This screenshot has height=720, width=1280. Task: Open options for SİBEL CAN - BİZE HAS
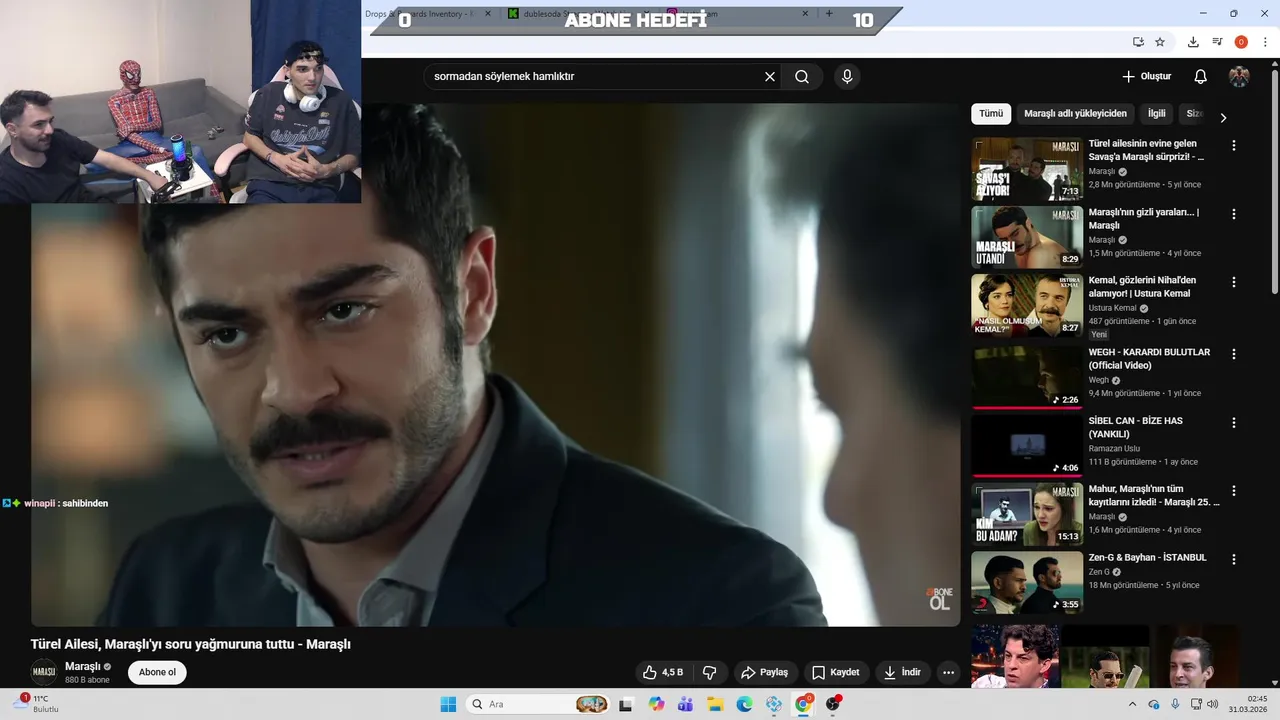(x=1233, y=422)
